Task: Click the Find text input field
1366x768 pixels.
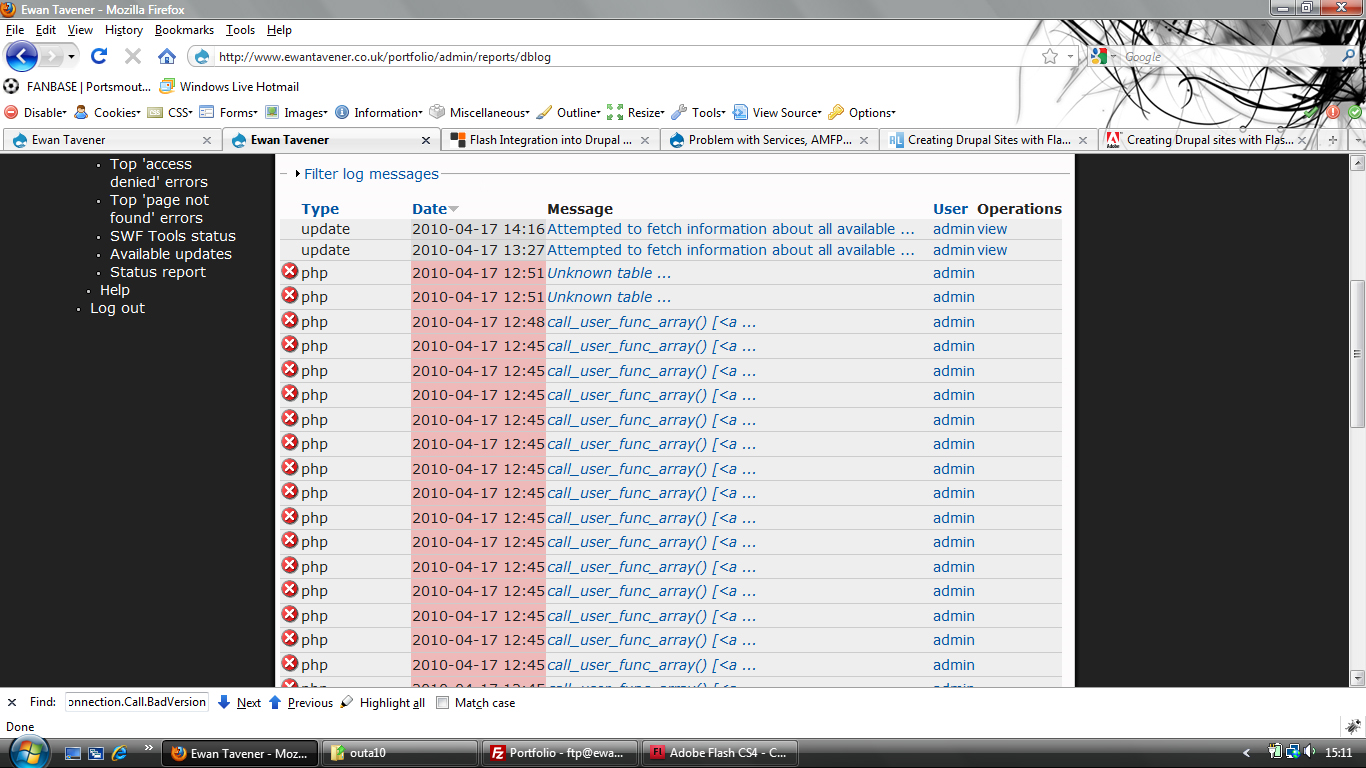Action: pyautogui.click(x=137, y=702)
